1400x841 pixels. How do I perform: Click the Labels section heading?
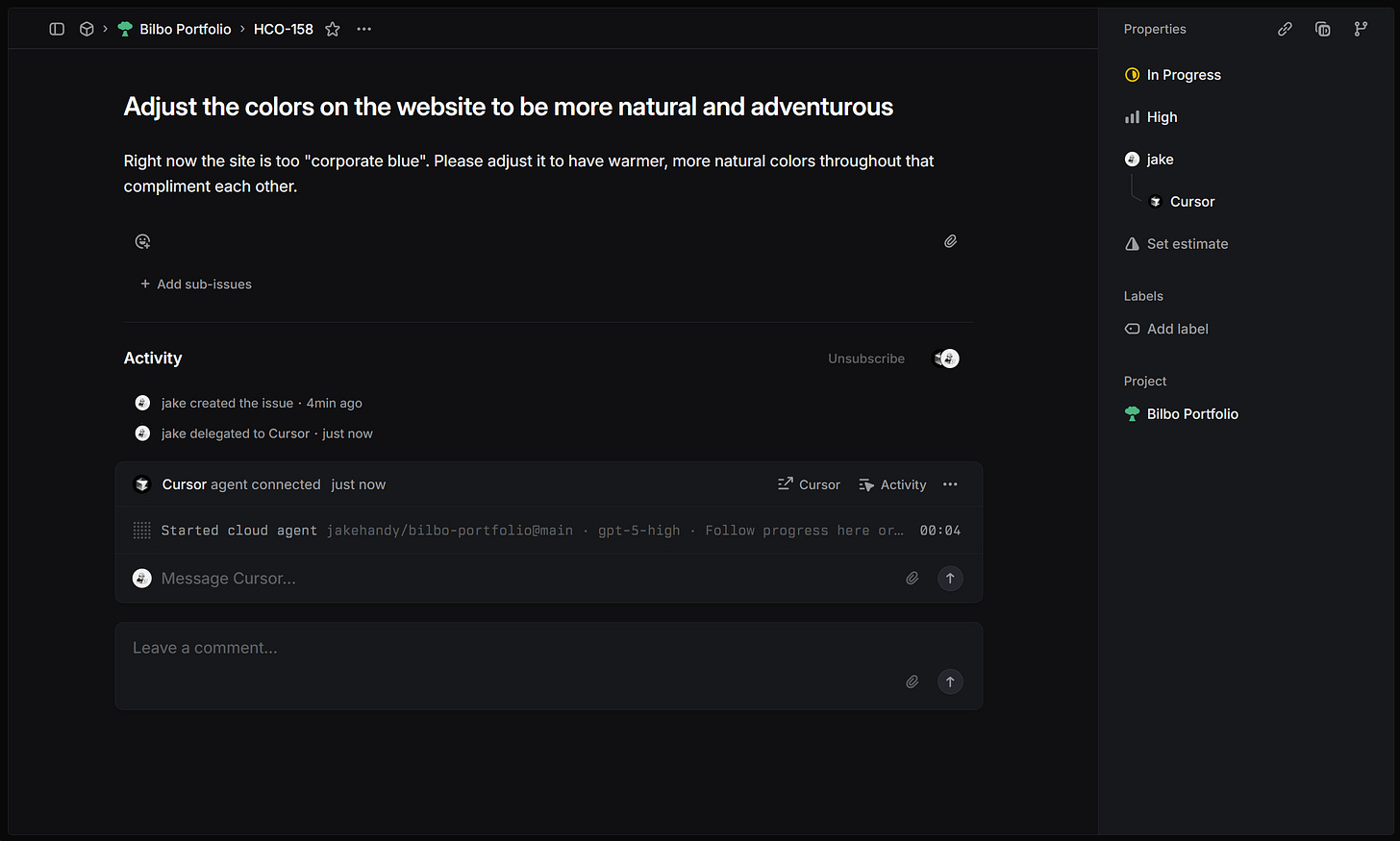pyautogui.click(x=1143, y=296)
